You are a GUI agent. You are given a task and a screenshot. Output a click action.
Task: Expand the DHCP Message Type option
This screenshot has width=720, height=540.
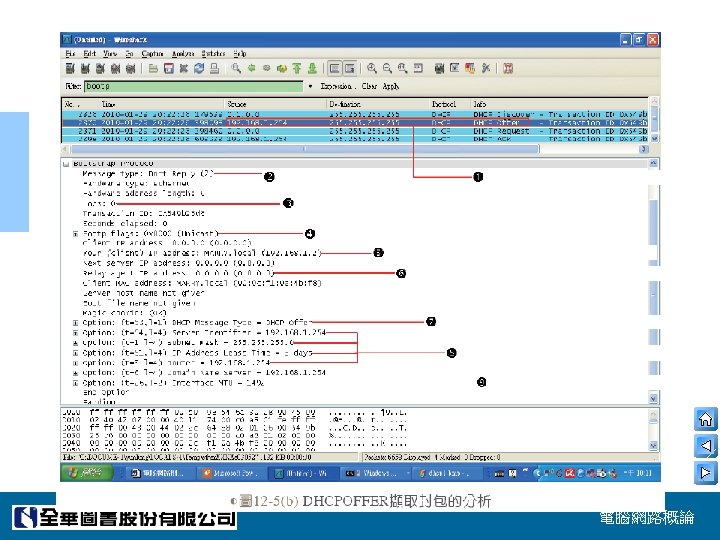pyautogui.click(x=76, y=323)
